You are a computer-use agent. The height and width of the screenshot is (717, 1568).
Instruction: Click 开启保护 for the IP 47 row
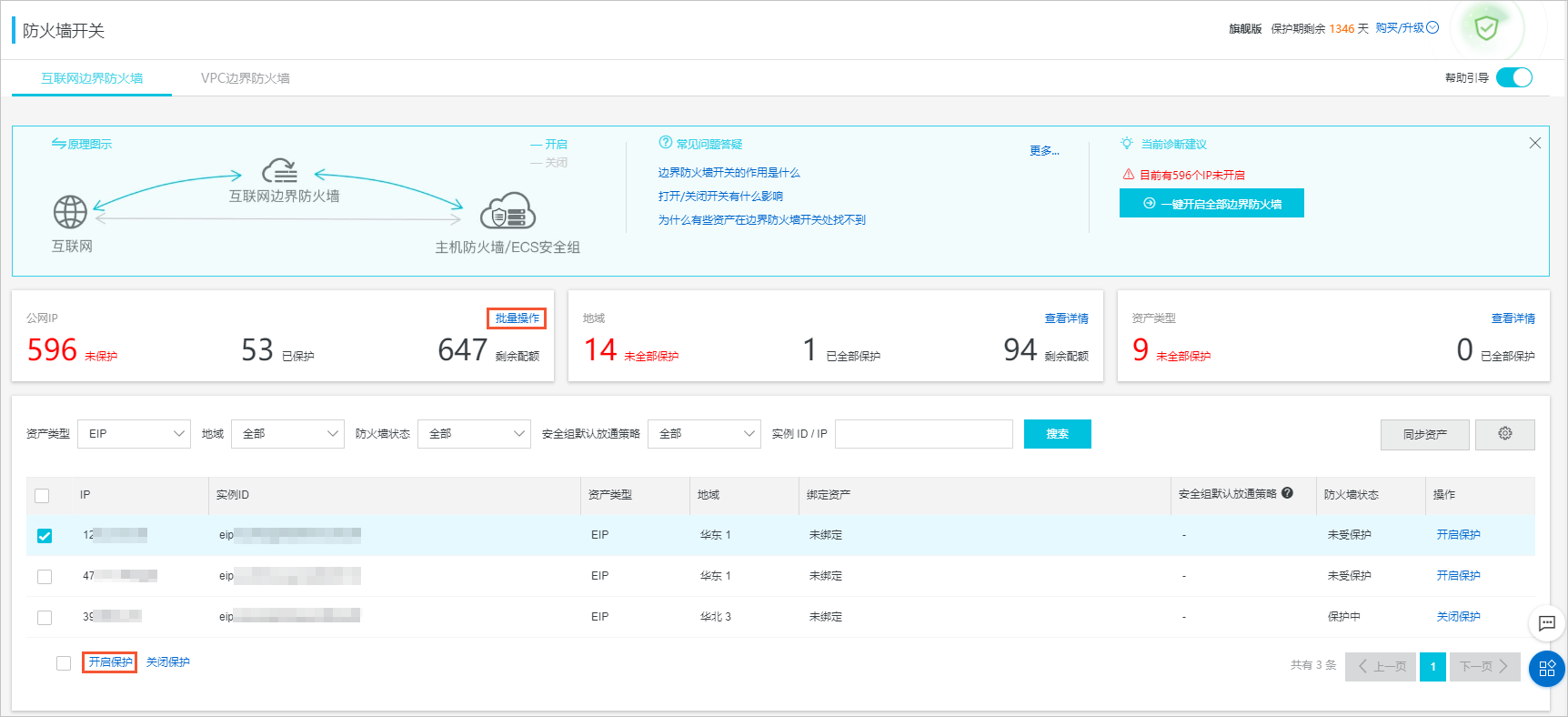pos(1458,576)
